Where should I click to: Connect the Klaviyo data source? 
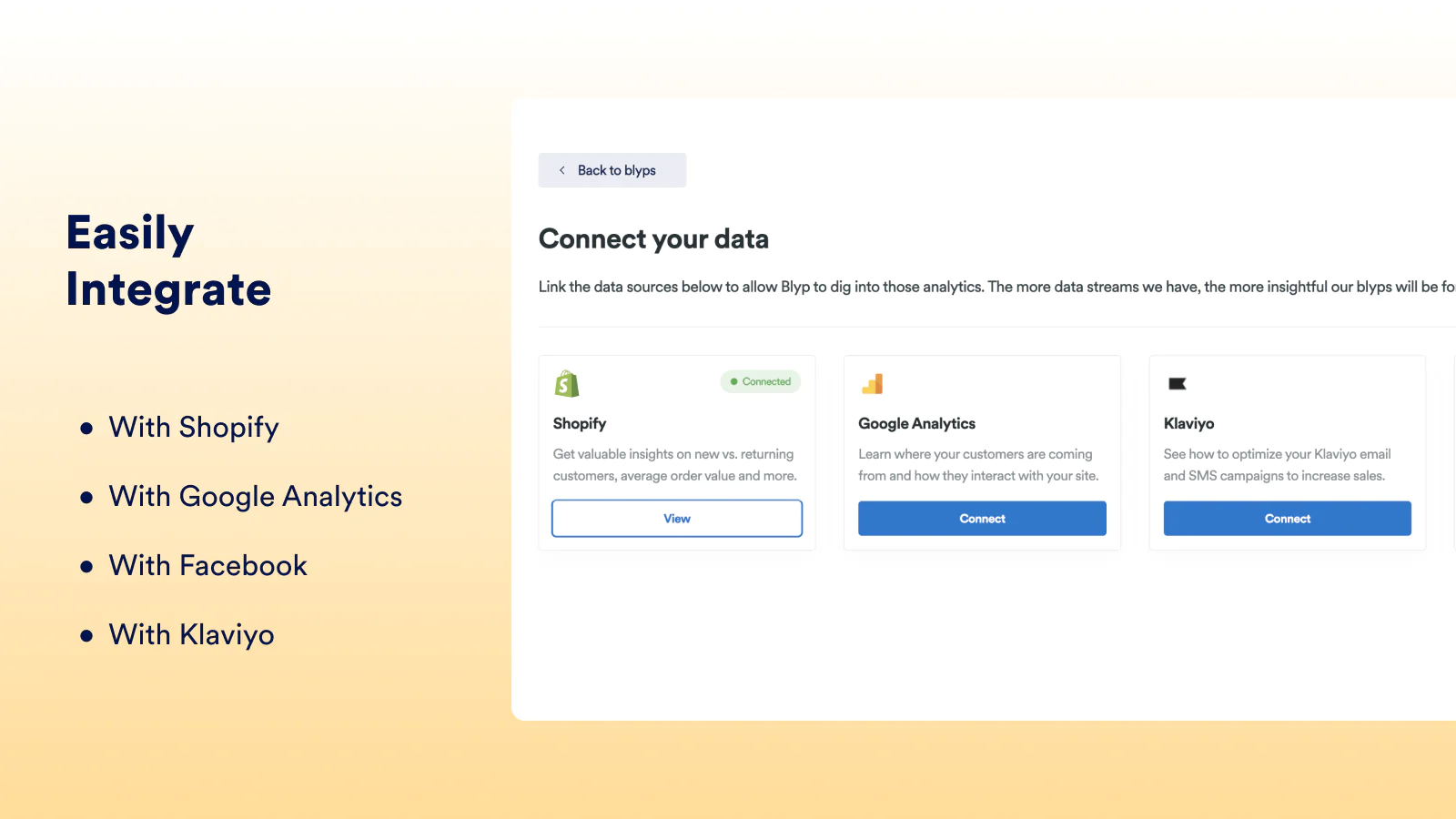tap(1288, 519)
